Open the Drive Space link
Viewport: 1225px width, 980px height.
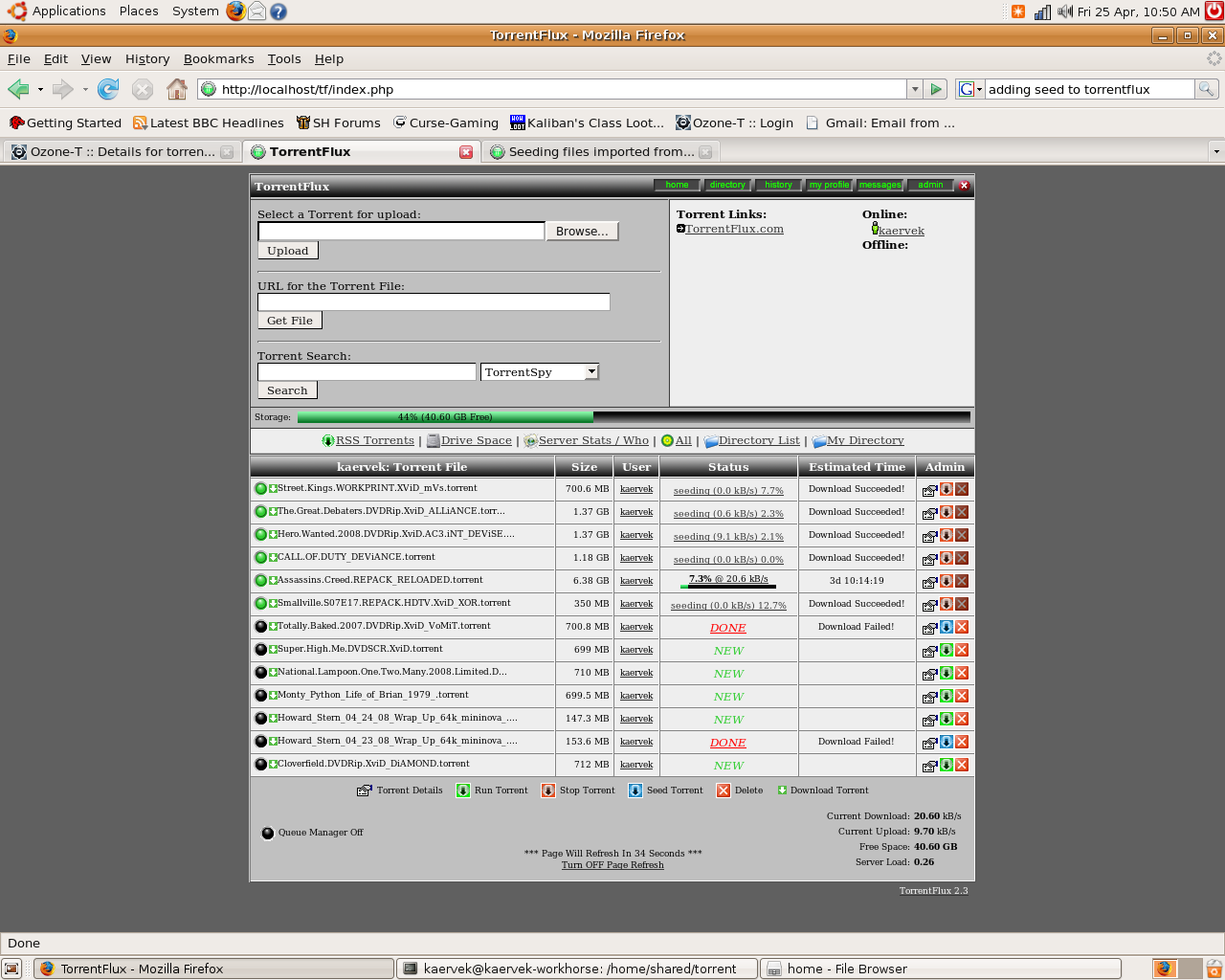coord(477,440)
